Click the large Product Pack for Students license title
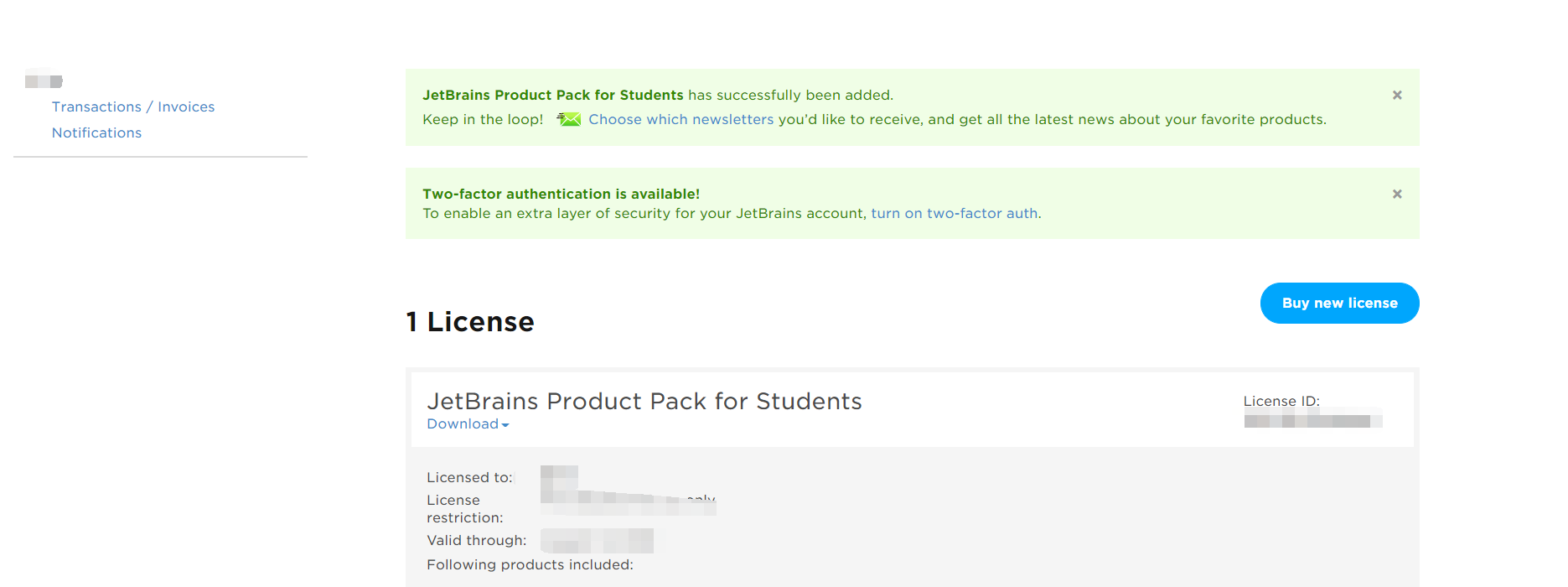 [644, 401]
